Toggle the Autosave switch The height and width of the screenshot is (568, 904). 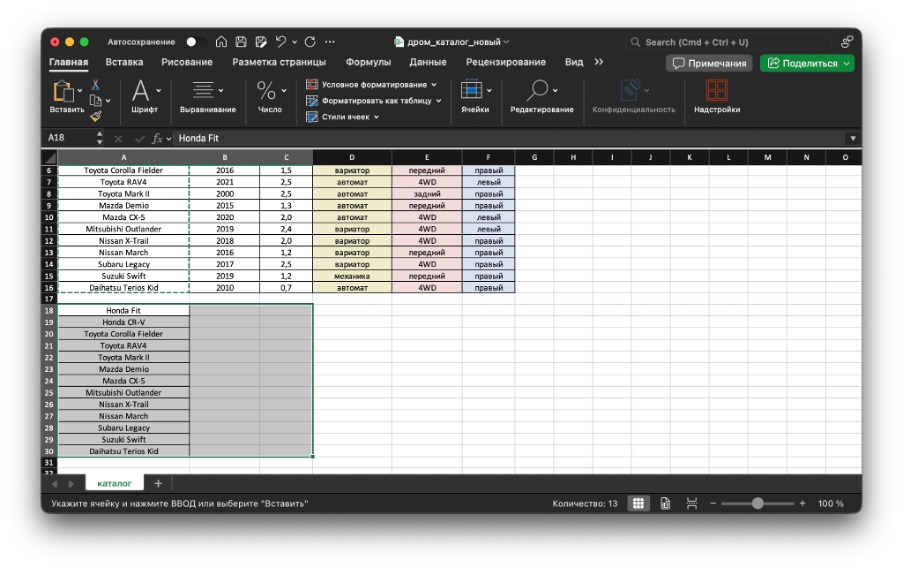click(194, 42)
